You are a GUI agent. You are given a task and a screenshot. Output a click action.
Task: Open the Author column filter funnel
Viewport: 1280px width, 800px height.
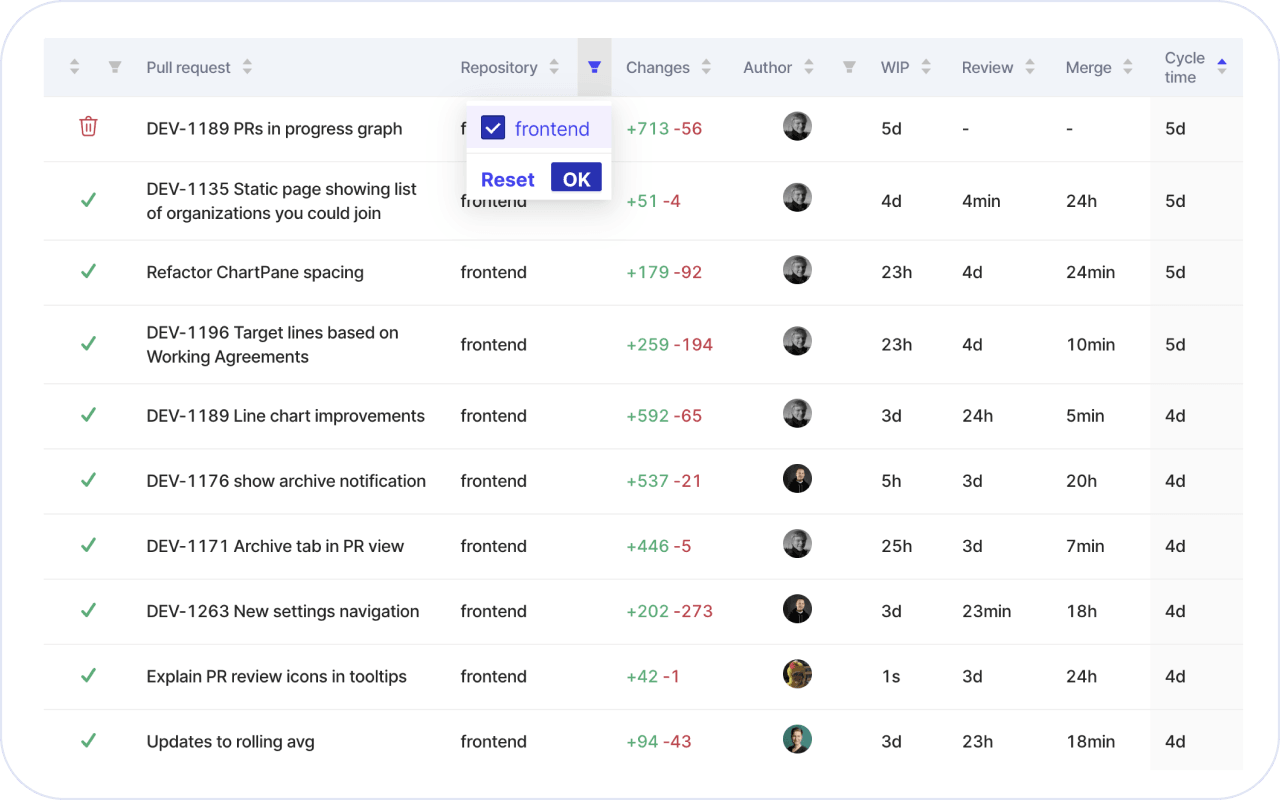click(x=849, y=67)
